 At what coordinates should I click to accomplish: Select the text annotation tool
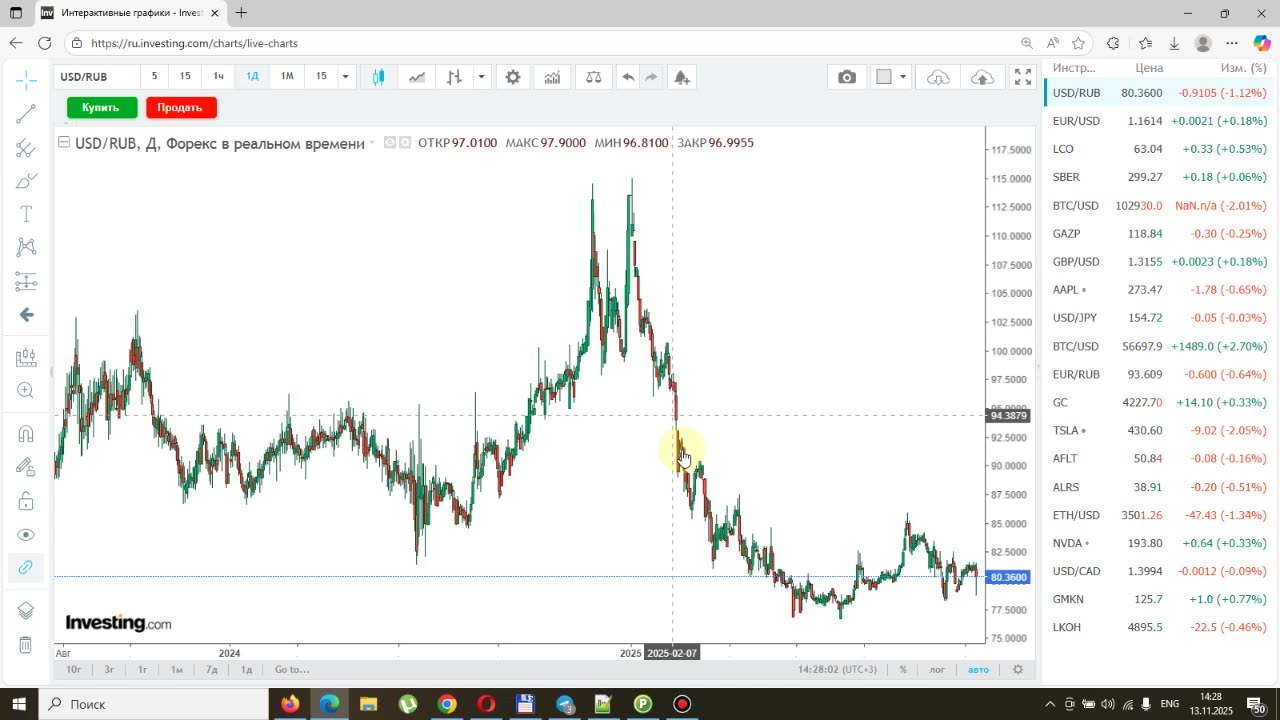click(26, 214)
